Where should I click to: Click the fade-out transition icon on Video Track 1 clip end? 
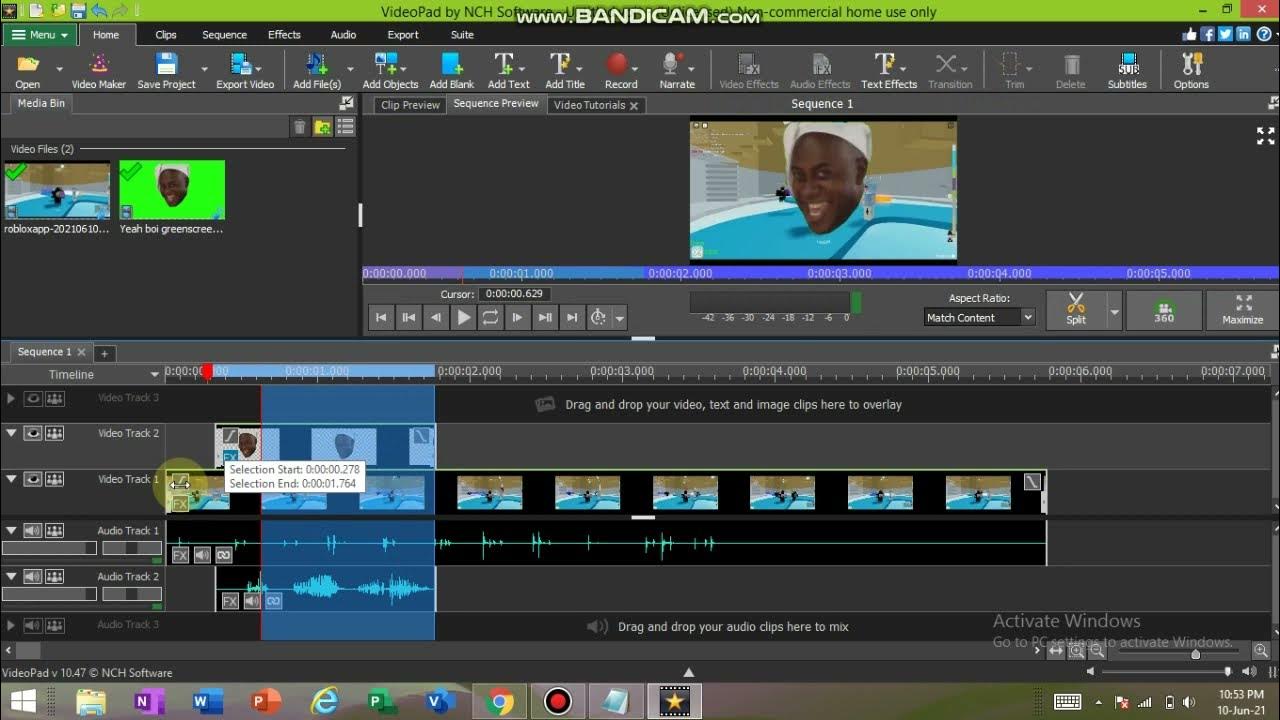(x=1032, y=482)
